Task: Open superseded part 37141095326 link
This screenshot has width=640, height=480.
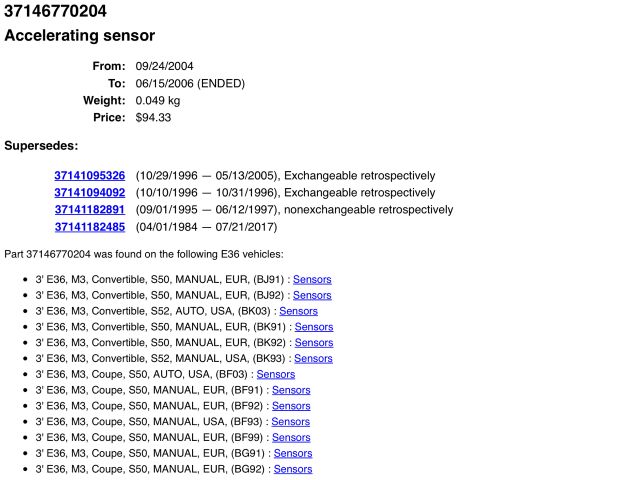Action: [89, 175]
